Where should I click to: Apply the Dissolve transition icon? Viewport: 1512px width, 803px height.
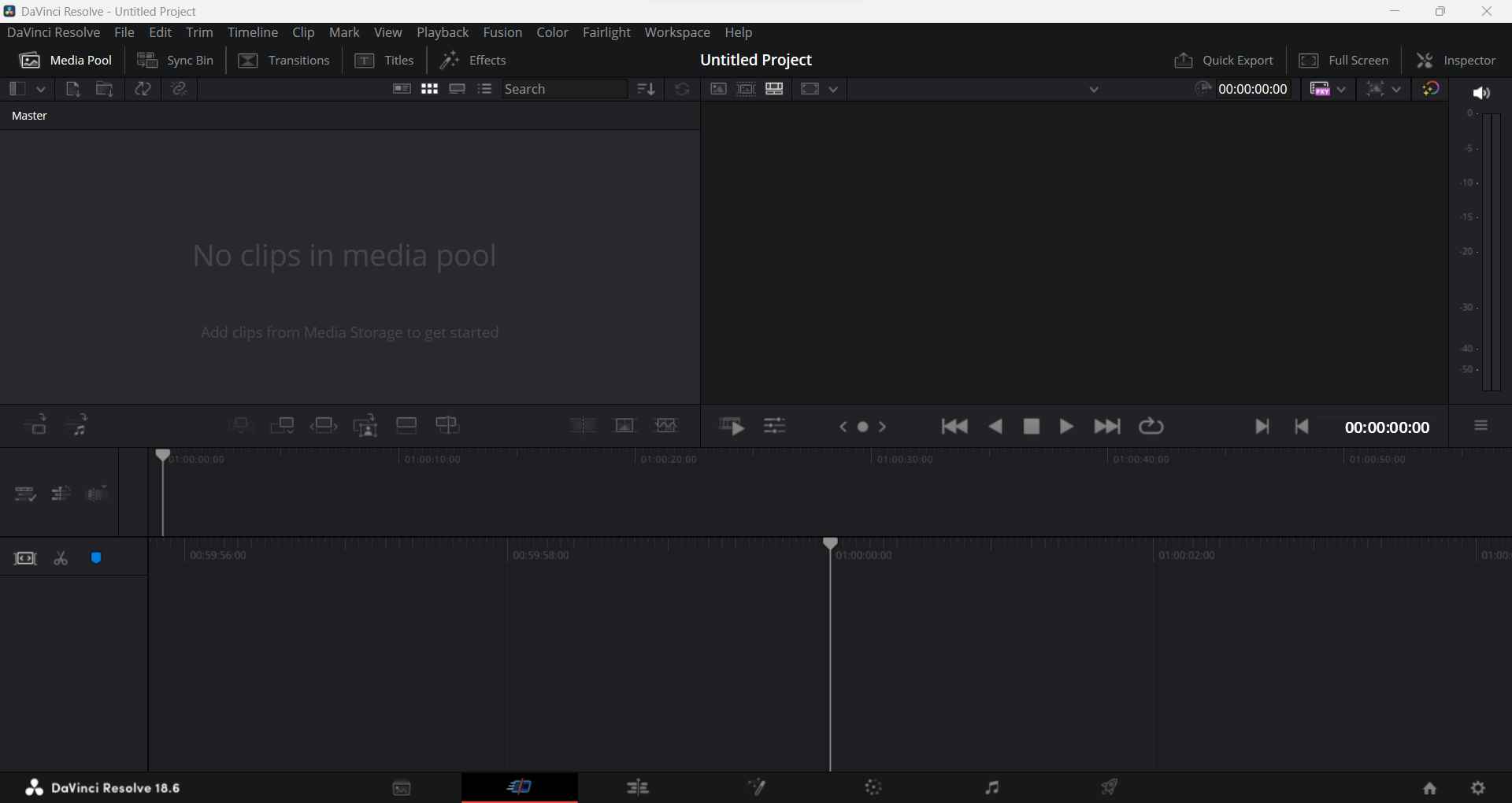click(x=624, y=426)
